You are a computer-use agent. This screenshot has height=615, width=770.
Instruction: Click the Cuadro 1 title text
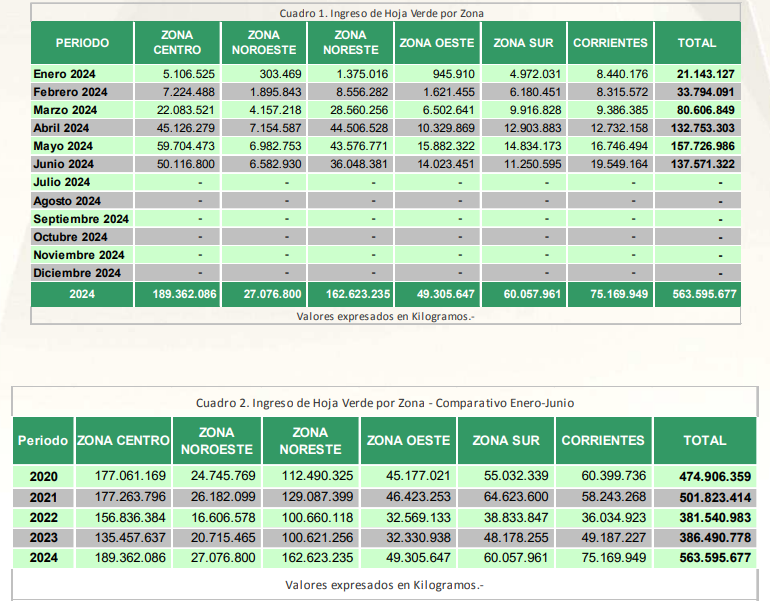[x=382, y=13]
